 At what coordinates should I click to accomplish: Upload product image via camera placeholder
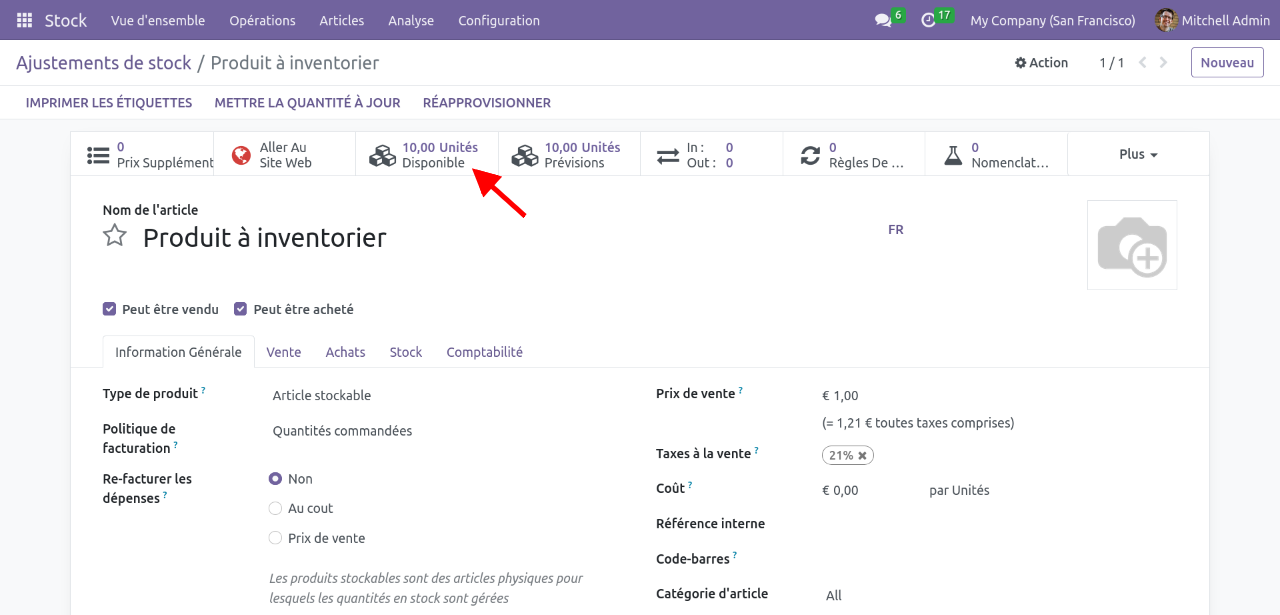pos(1131,245)
